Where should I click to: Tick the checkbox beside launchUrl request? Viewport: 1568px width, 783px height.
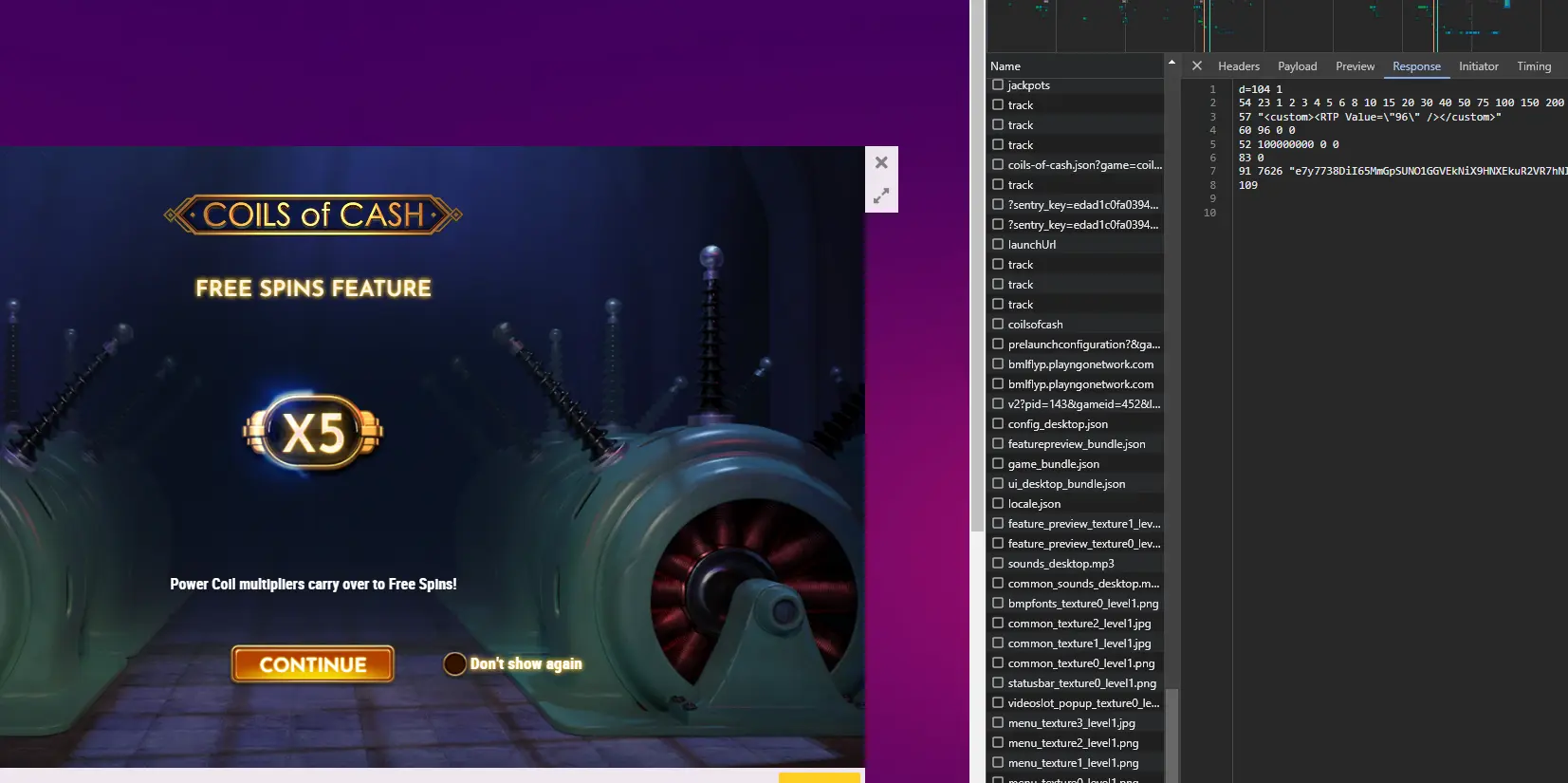(998, 244)
